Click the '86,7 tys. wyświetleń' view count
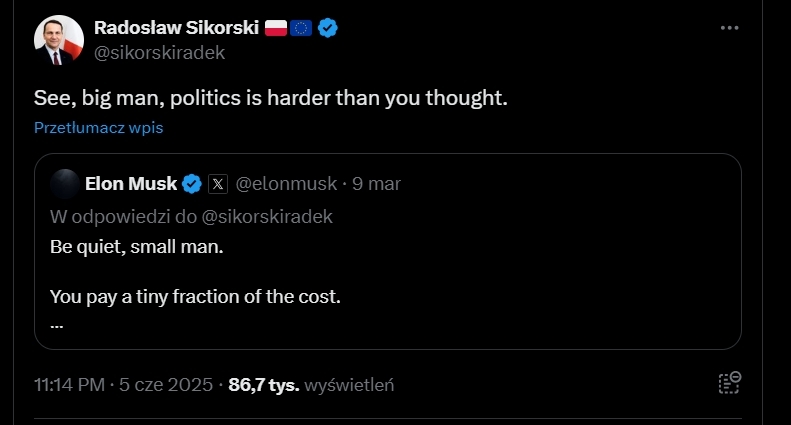 [x=312, y=384]
